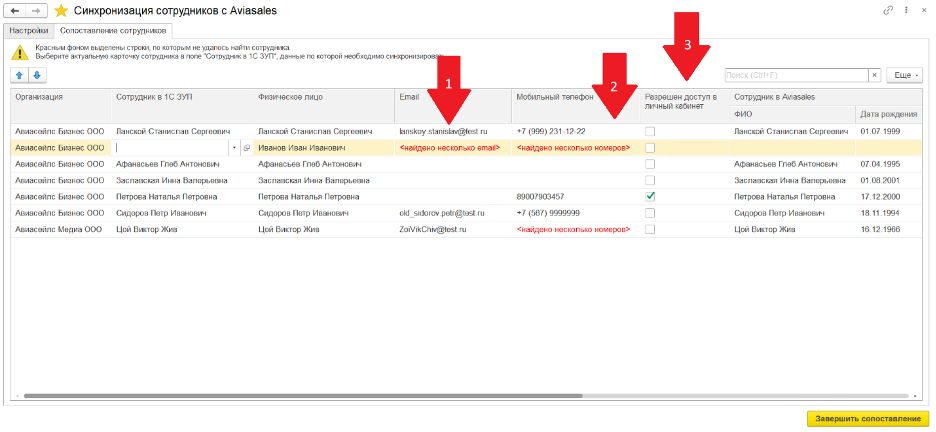Add this form to favorites with the star
The height and width of the screenshot is (432, 936).
(x=61, y=10)
